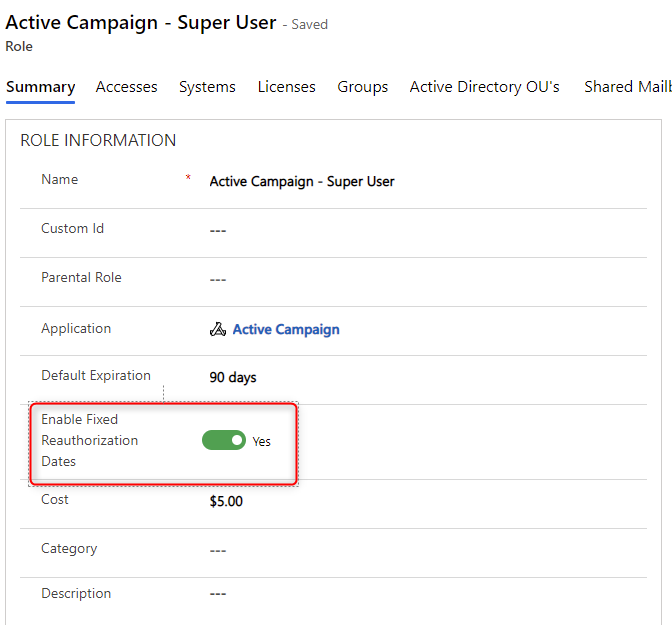Image resolution: width=672 pixels, height=625 pixels.
Task: Select the Licenses tab
Action: coord(286,87)
